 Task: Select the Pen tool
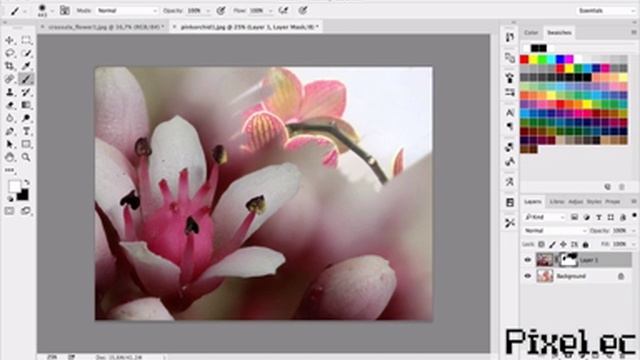(10, 131)
